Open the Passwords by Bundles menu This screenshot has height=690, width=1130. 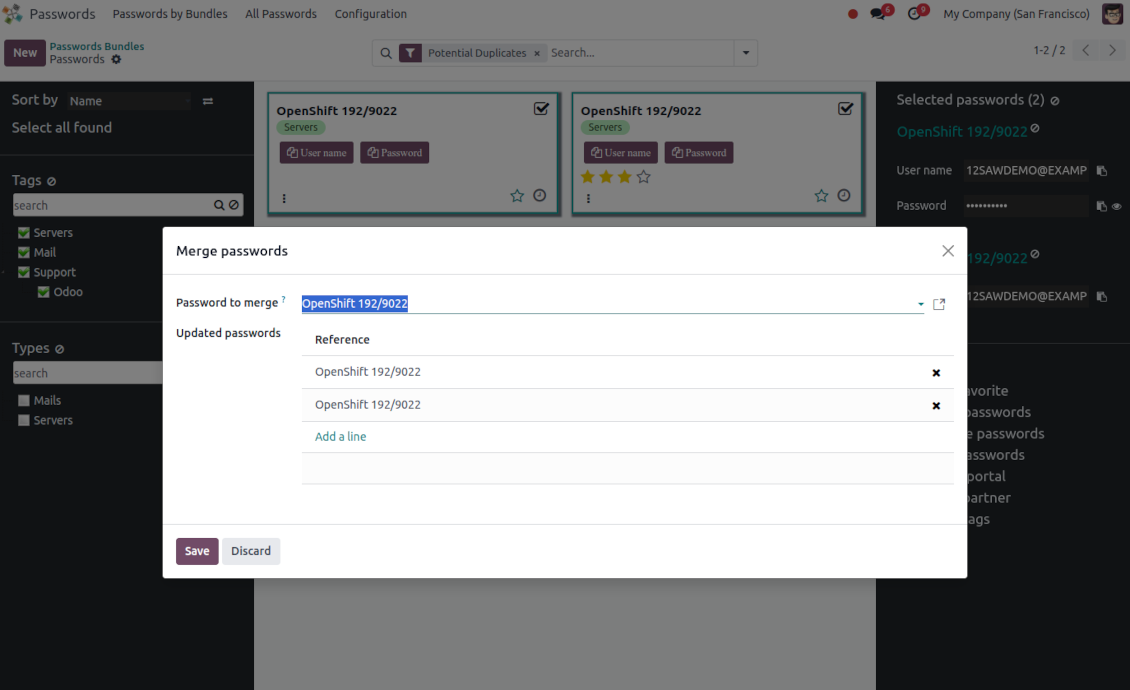click(170, 14)
